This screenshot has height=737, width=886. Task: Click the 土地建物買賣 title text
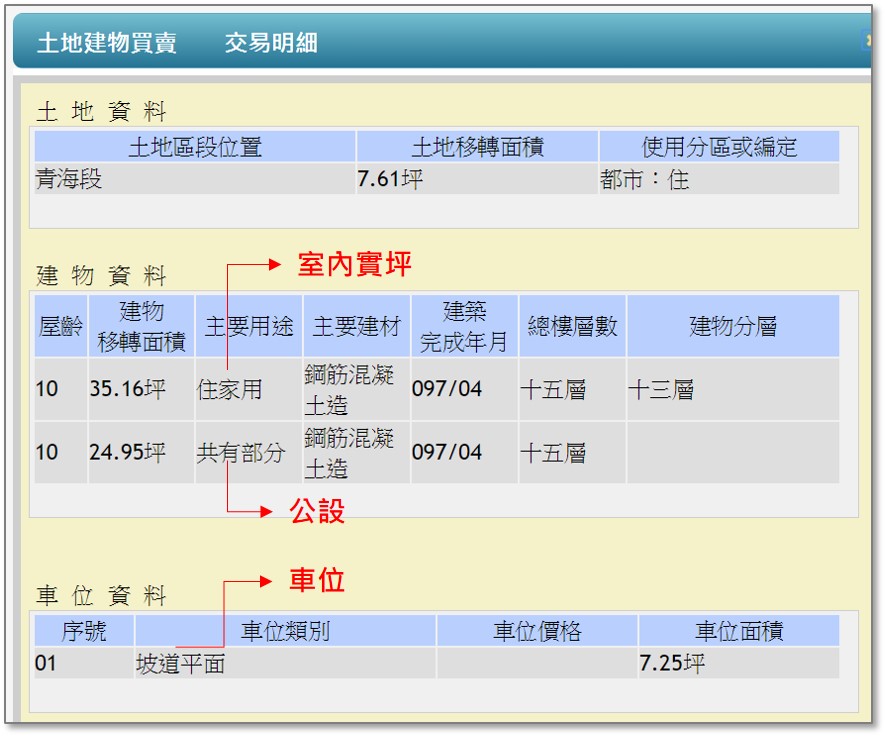pos(107,43)
